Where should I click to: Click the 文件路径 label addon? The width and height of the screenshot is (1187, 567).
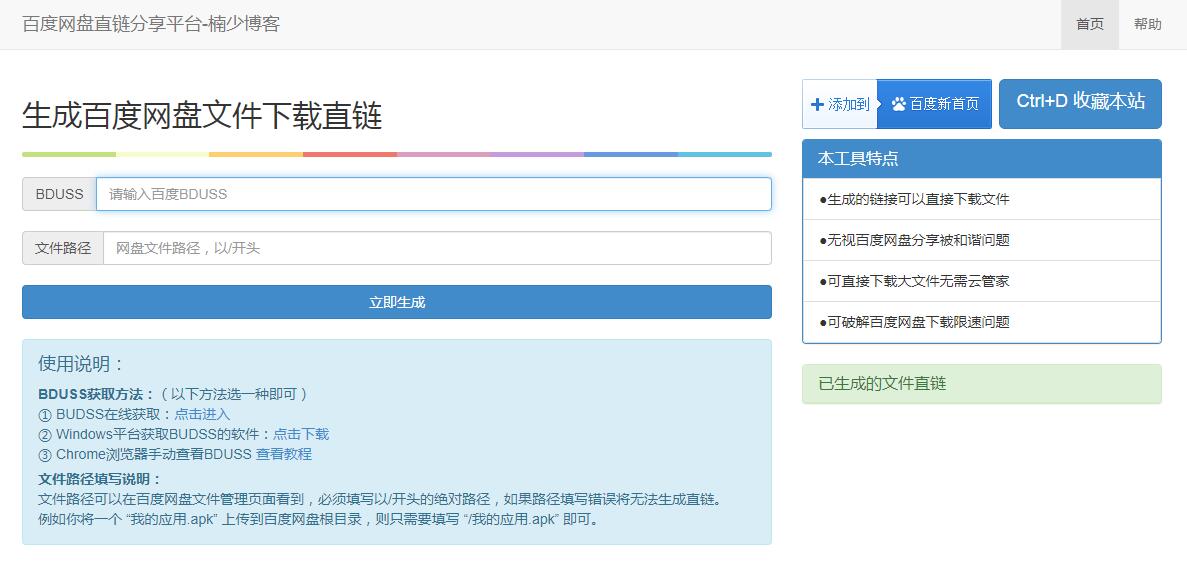(63, 248)
